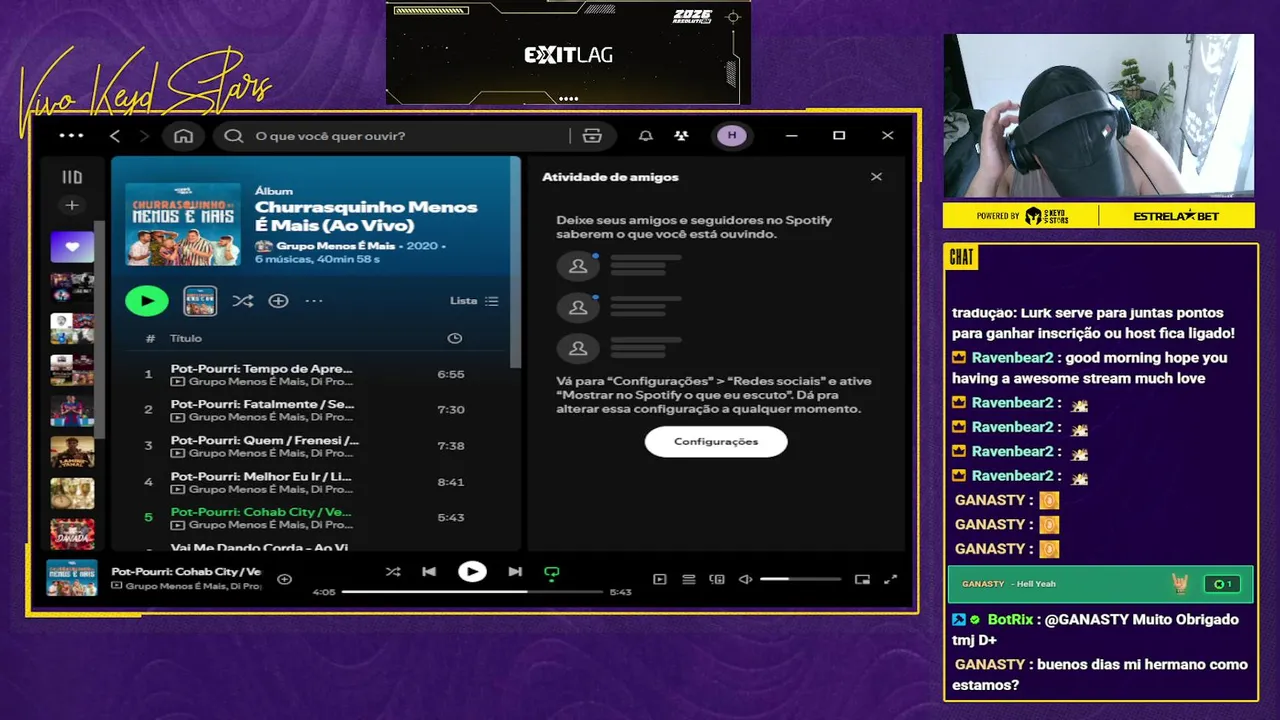Open the connect to a device icon
This screenshot has width=1280, height=720.
[x=717, y=579]
